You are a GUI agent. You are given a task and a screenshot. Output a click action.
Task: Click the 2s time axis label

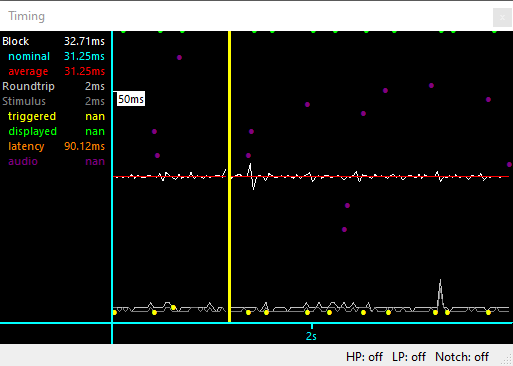311,336
